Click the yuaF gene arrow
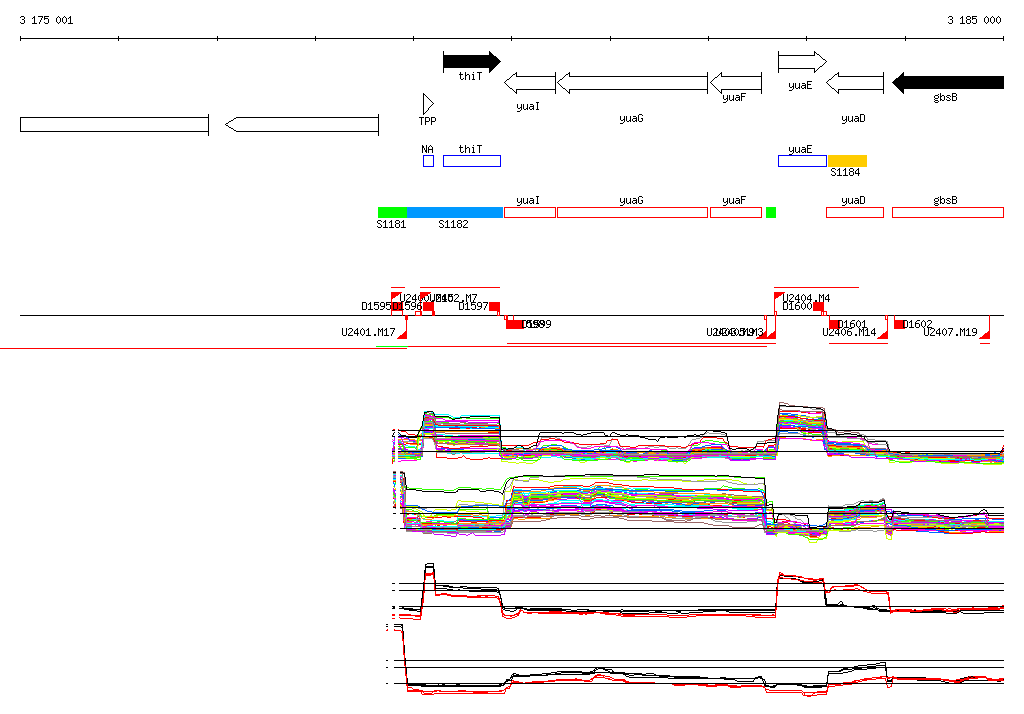1024x714 pixels. 735,83
